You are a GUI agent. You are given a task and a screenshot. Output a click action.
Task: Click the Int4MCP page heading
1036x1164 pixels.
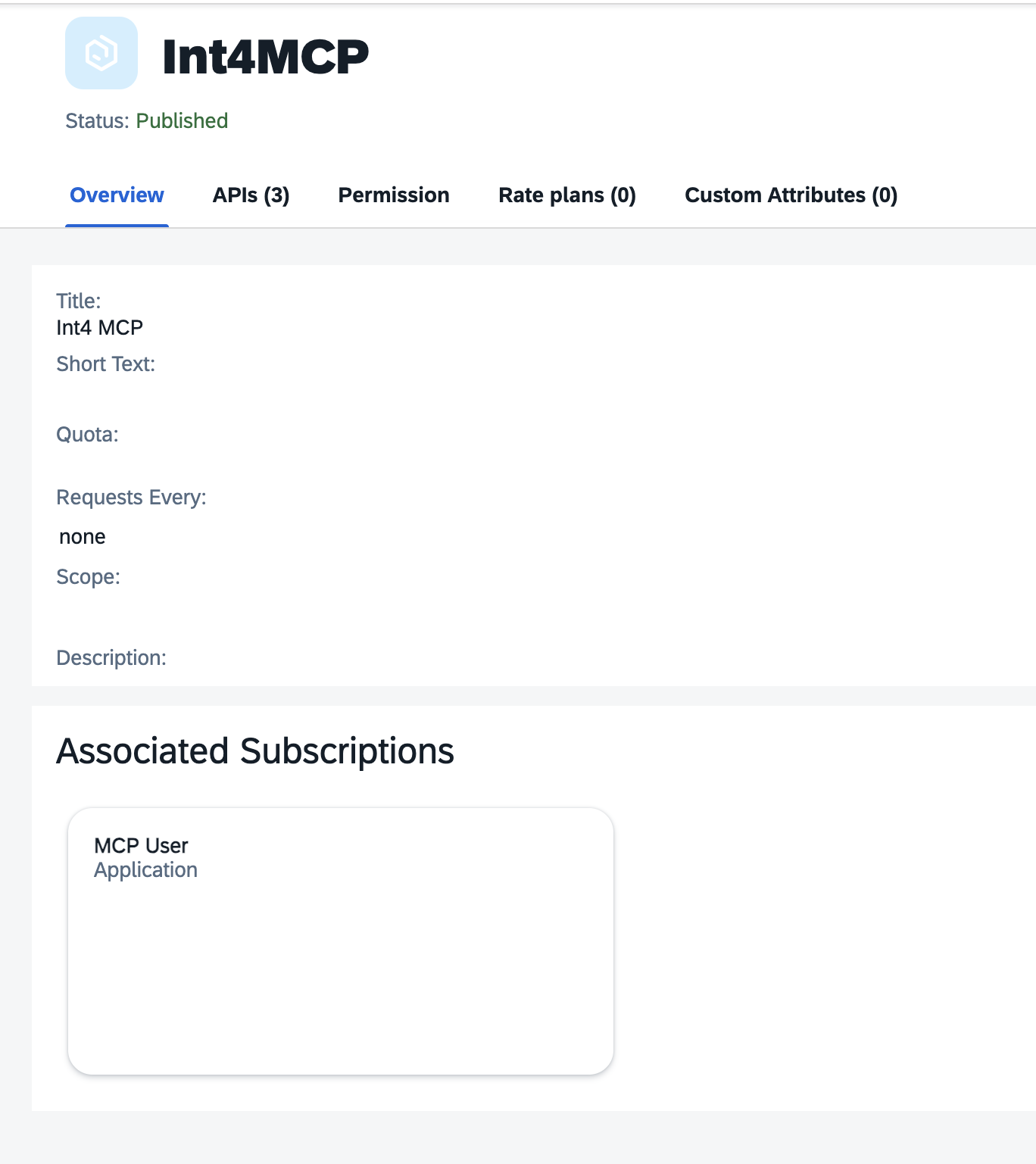click(x=266, y=57)
